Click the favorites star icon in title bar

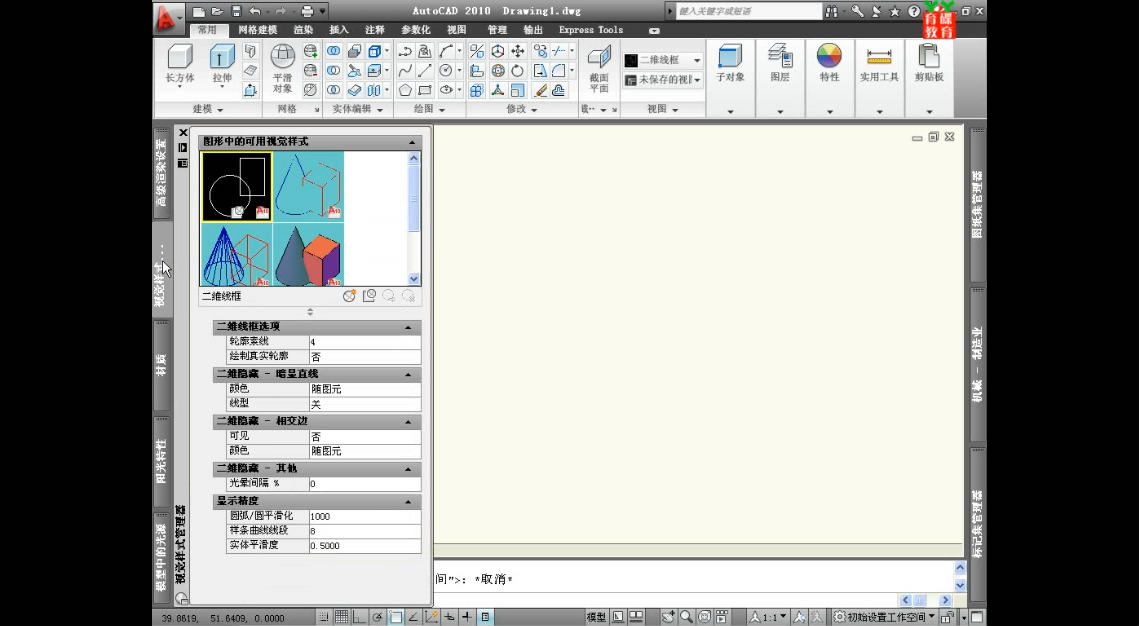pos(895,11)
